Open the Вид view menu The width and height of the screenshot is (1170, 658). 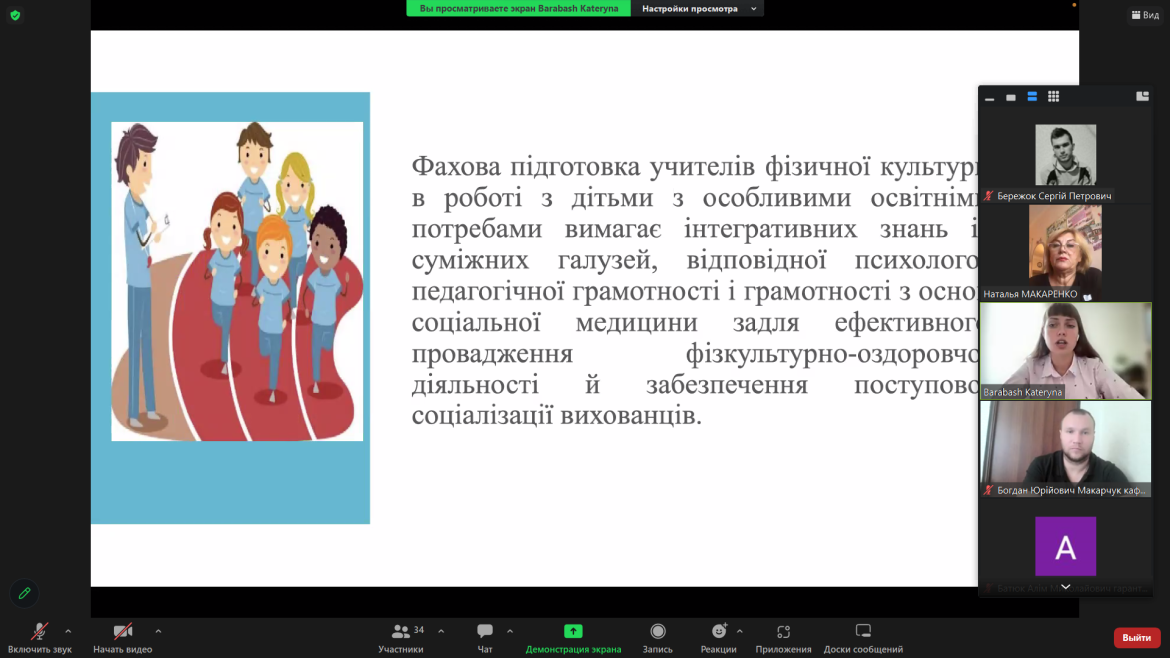(1145, 15)
